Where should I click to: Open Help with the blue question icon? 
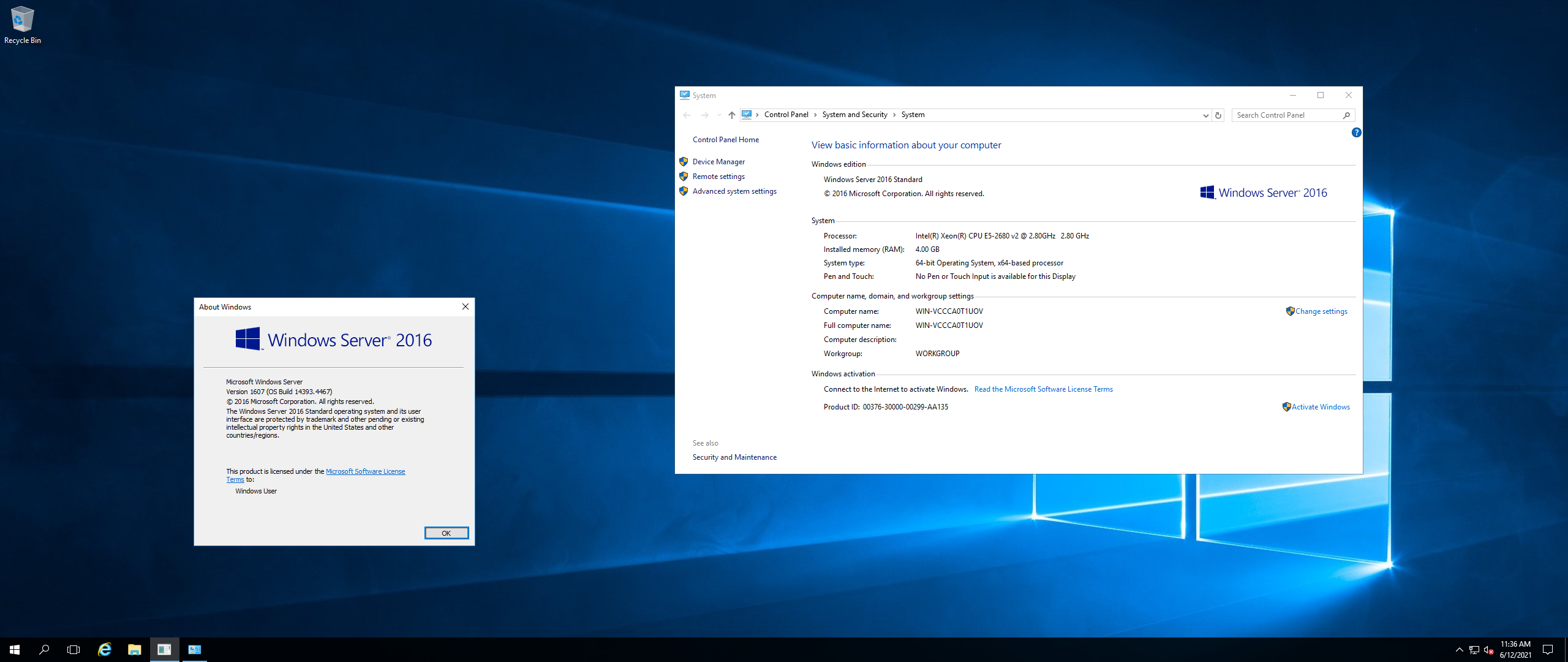1356,132
